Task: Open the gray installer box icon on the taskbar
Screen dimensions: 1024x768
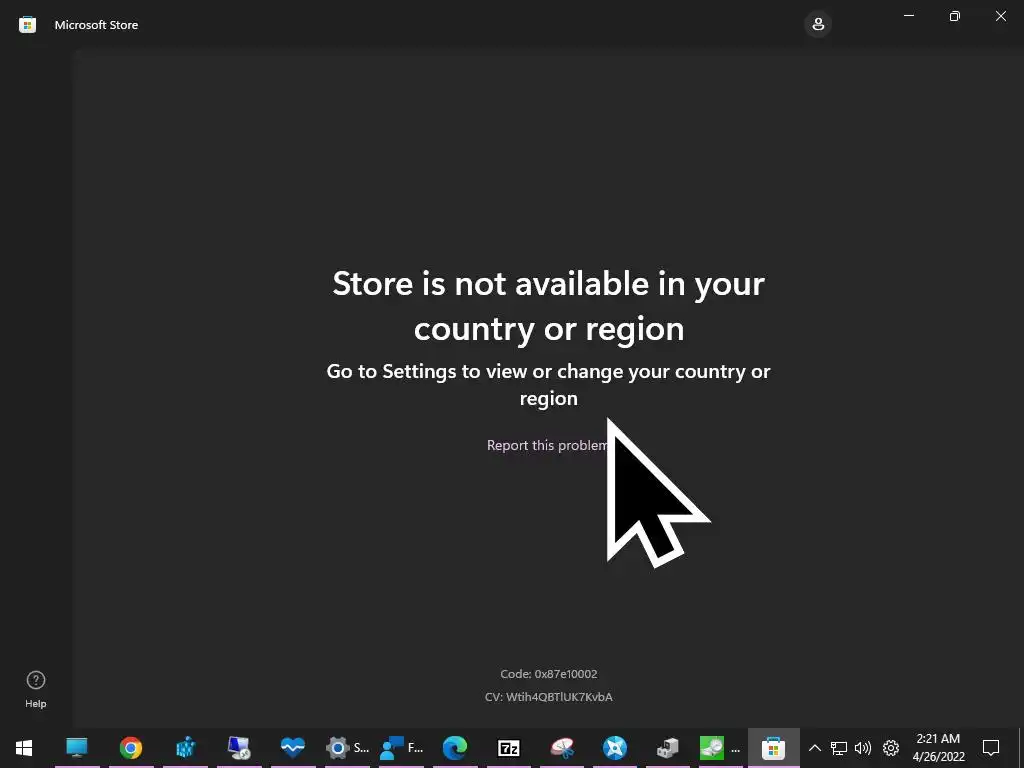Action: pyautogui.click(x=667, y=748)
